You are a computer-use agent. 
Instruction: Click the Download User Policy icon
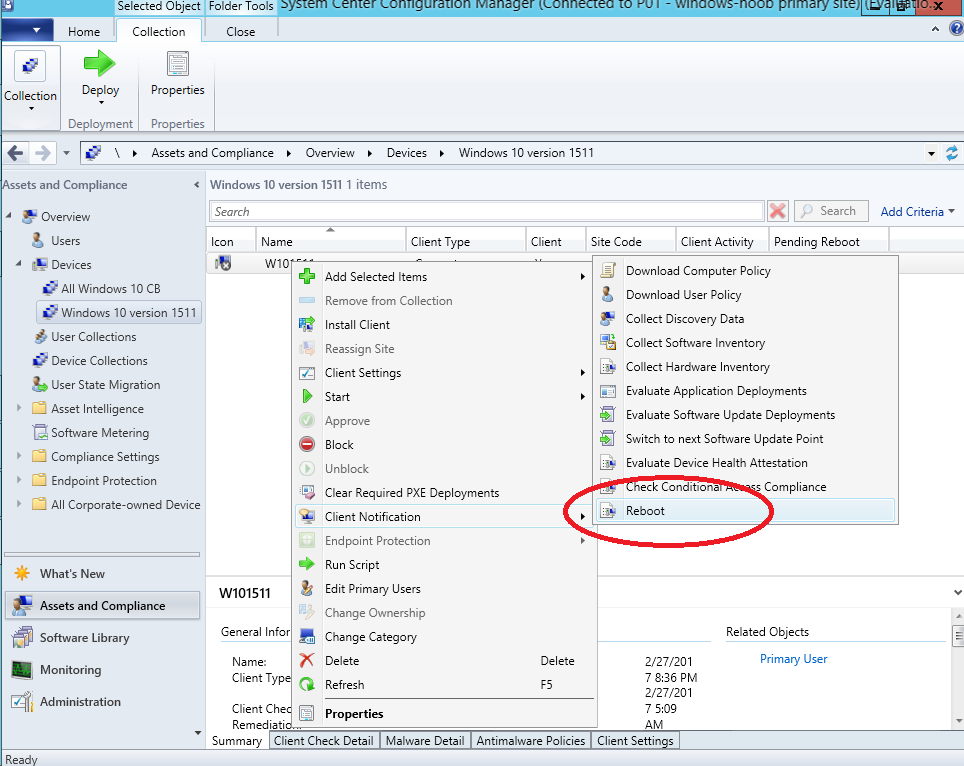(608, 294)
